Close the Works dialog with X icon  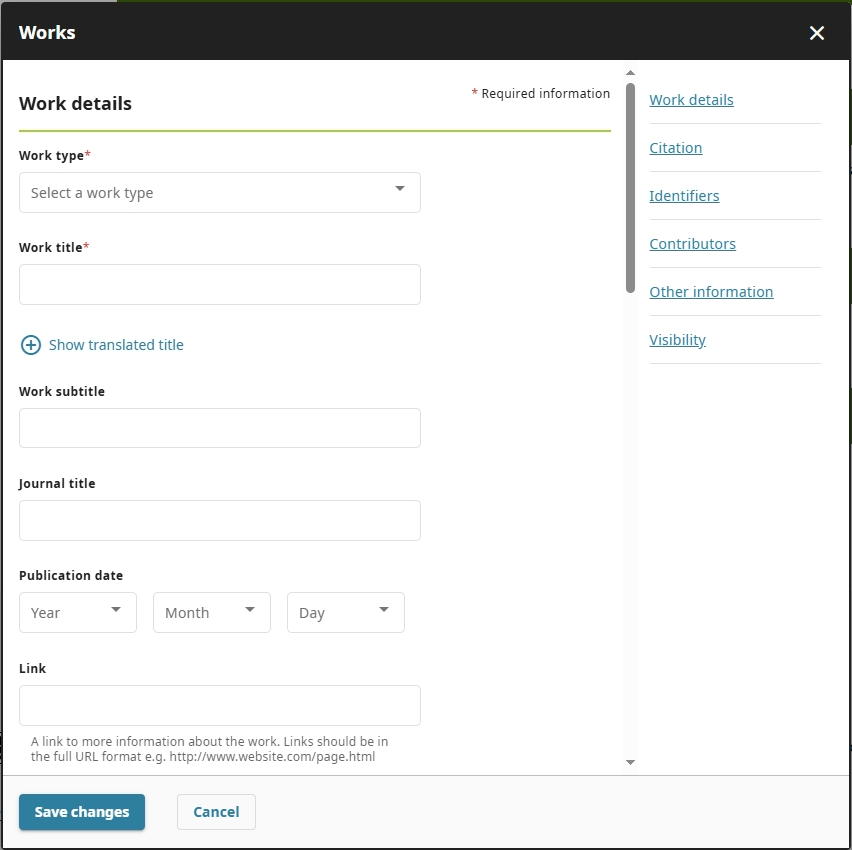817,33
